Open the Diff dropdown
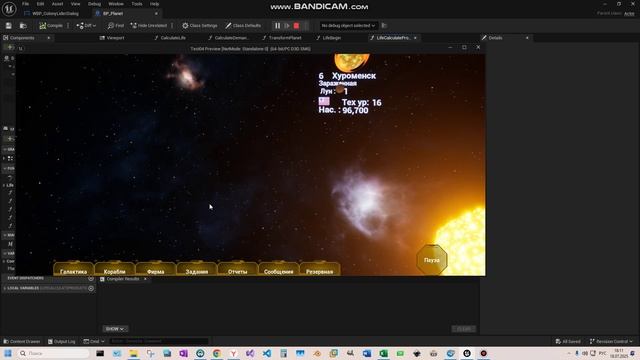Image resolution: width=640 pixels, height=360 pixels. pyautogui.click(x=86, y=26)
